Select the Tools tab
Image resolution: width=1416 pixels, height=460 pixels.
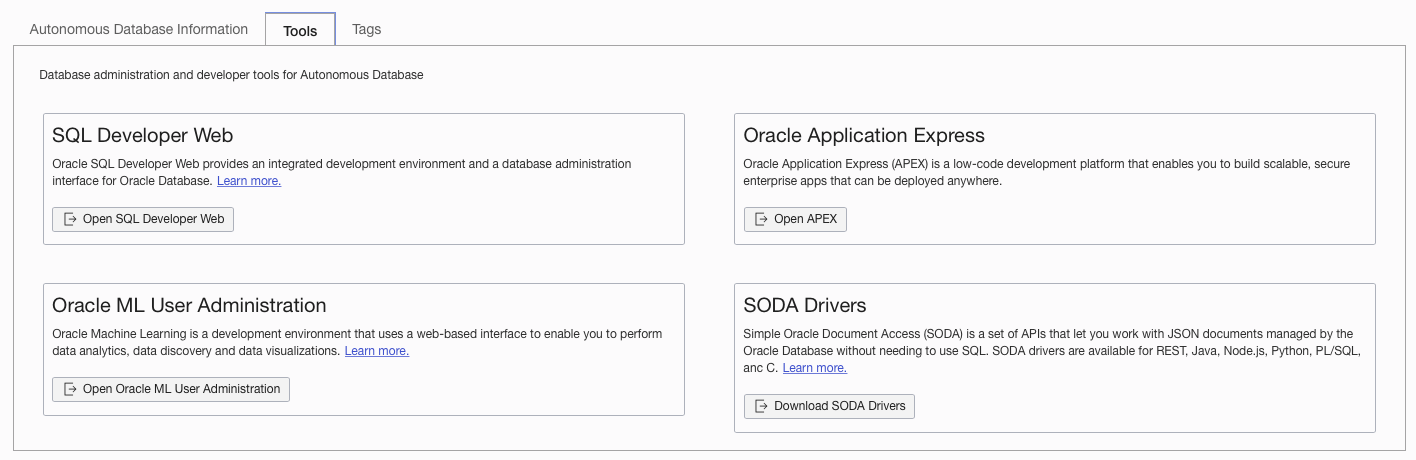(x=300, y=31)
